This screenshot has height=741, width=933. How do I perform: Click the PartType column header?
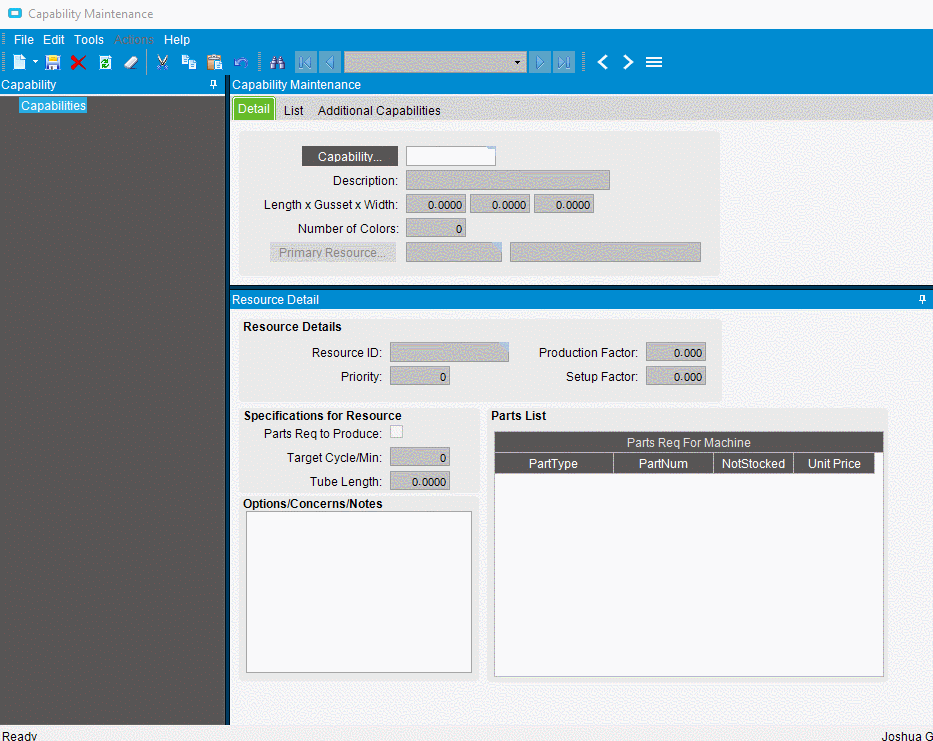(x=554, y=463)
